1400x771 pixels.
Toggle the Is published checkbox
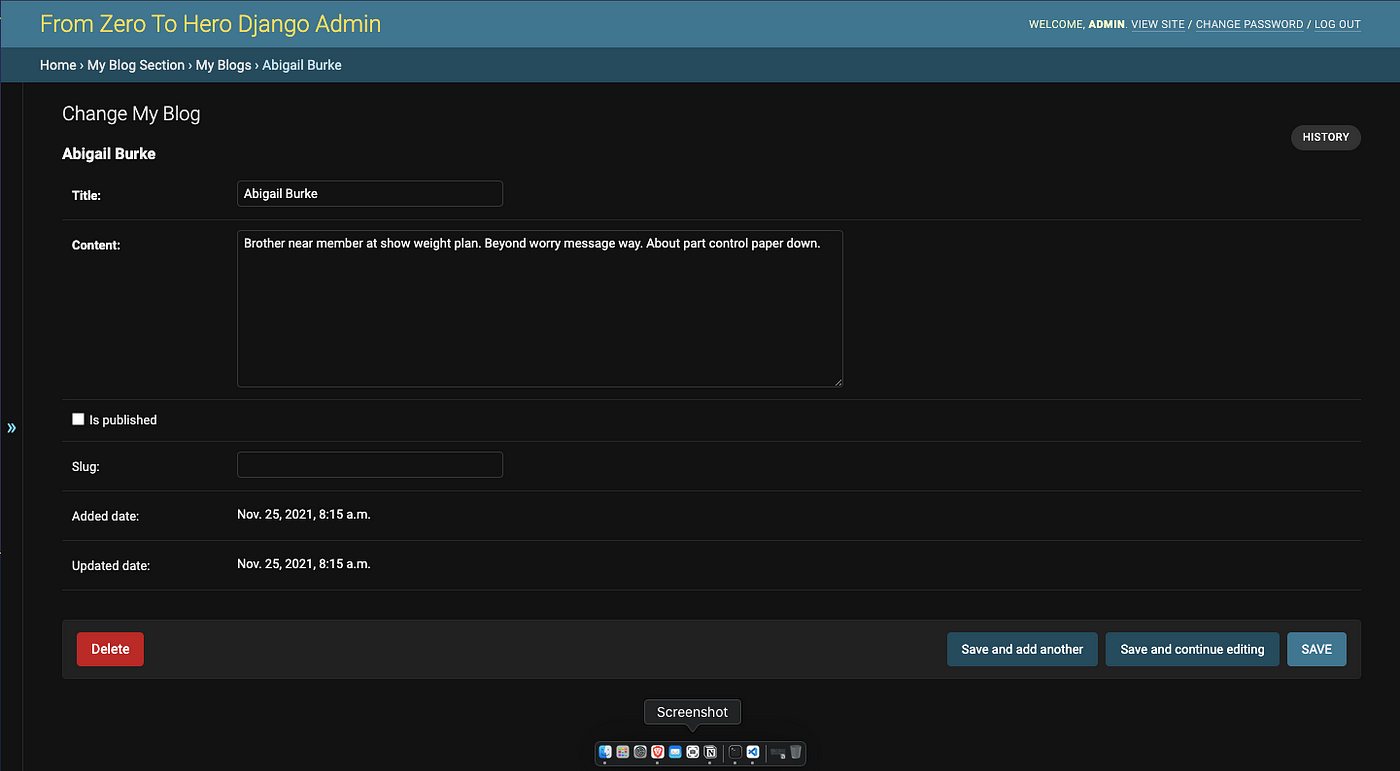tap(78, 419)
